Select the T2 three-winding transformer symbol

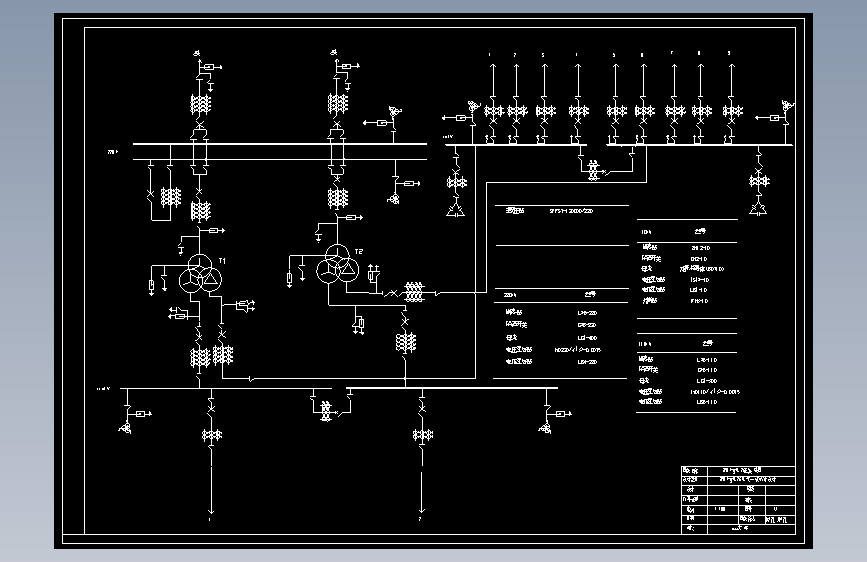tap(337, 264)
